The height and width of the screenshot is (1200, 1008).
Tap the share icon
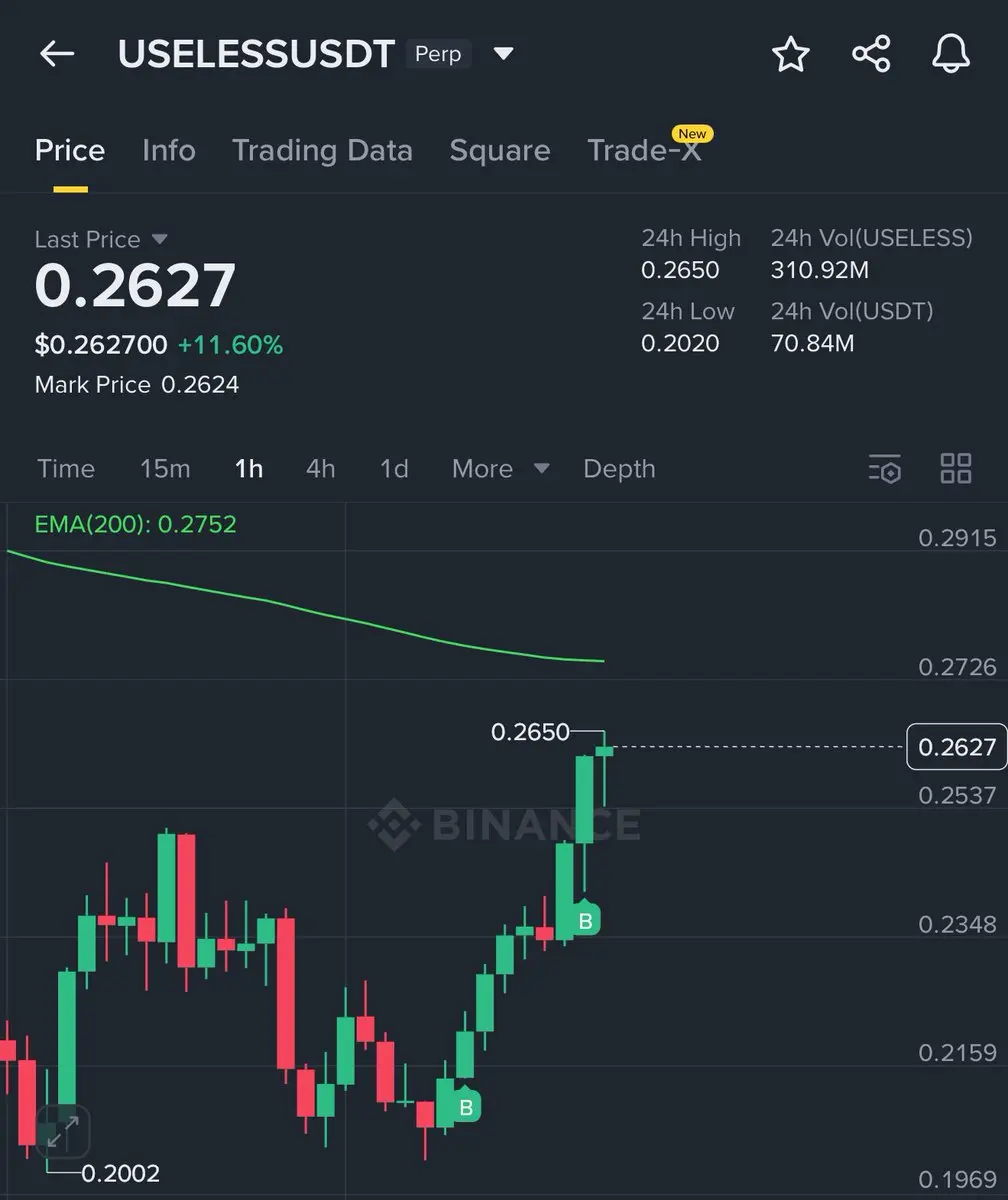coord(871,54)
